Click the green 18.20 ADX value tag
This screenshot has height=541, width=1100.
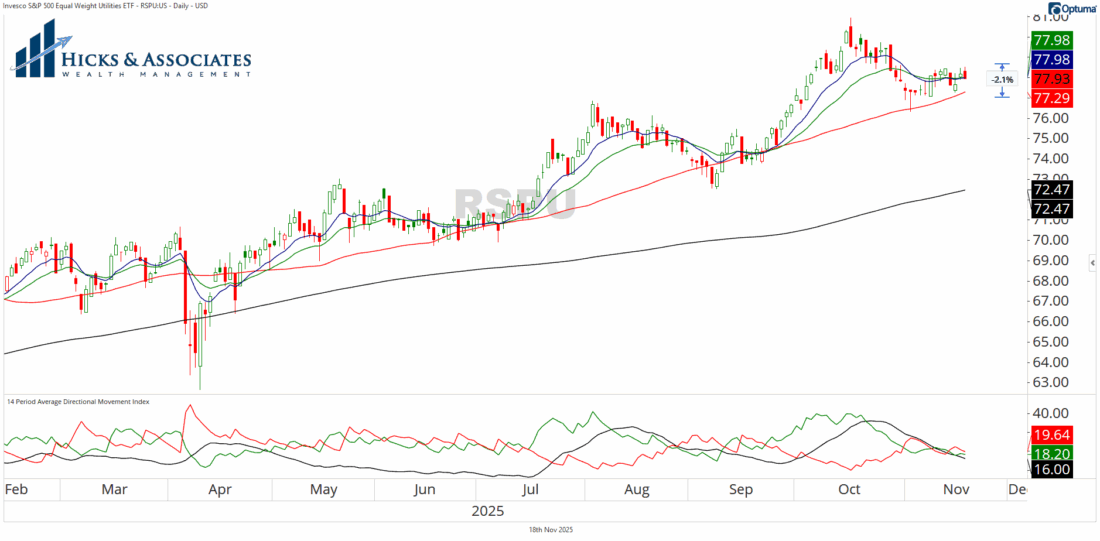pos(1051,453)
